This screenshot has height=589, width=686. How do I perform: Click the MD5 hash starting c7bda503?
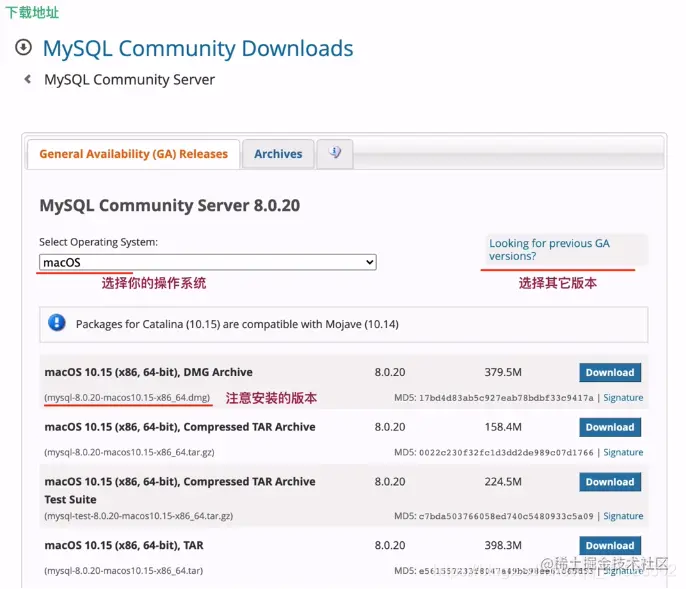[x=506, y=516]
